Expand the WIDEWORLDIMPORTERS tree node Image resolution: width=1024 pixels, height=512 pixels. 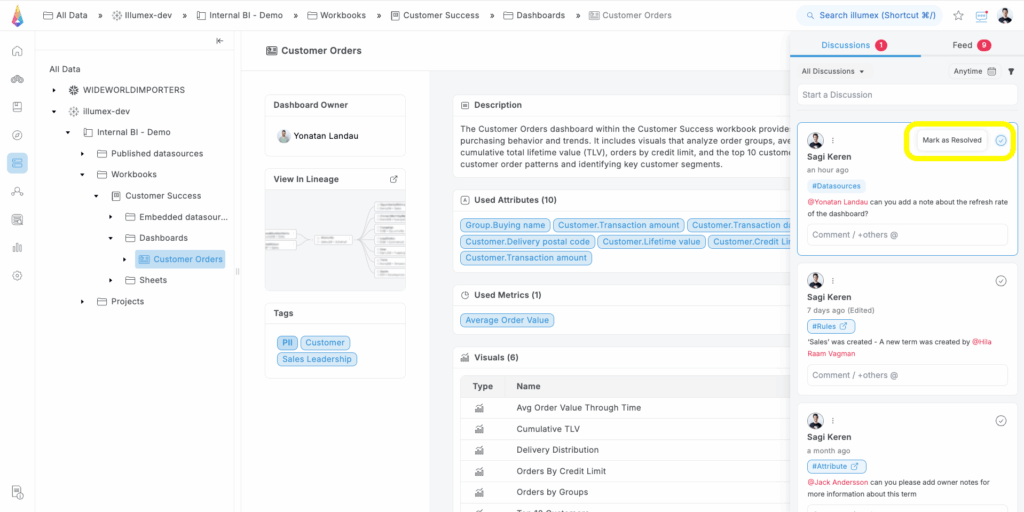pyautogui.click(x=54, y=90)
